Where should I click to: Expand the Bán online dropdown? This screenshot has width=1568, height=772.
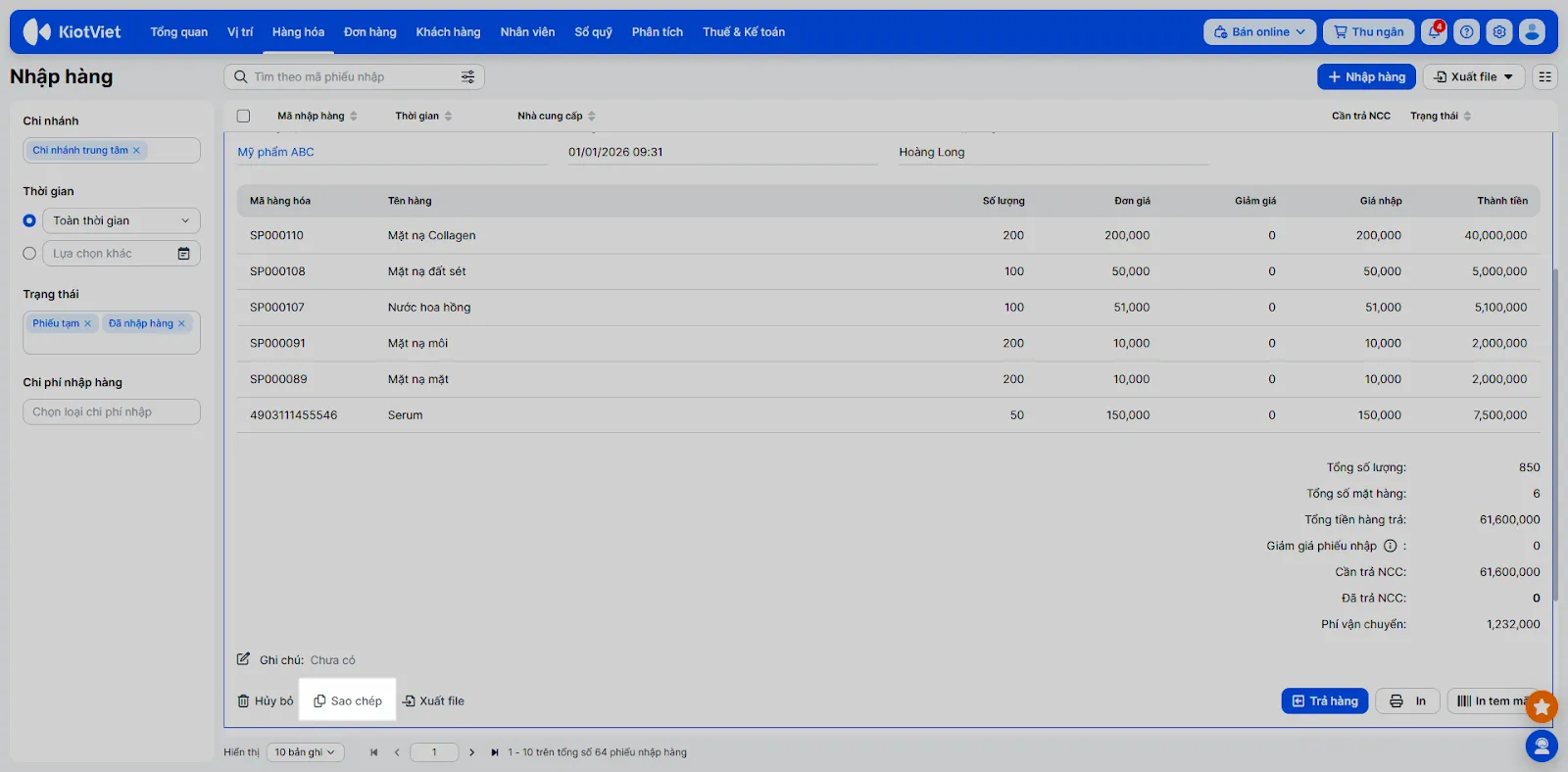click(x=1259, y=32)
